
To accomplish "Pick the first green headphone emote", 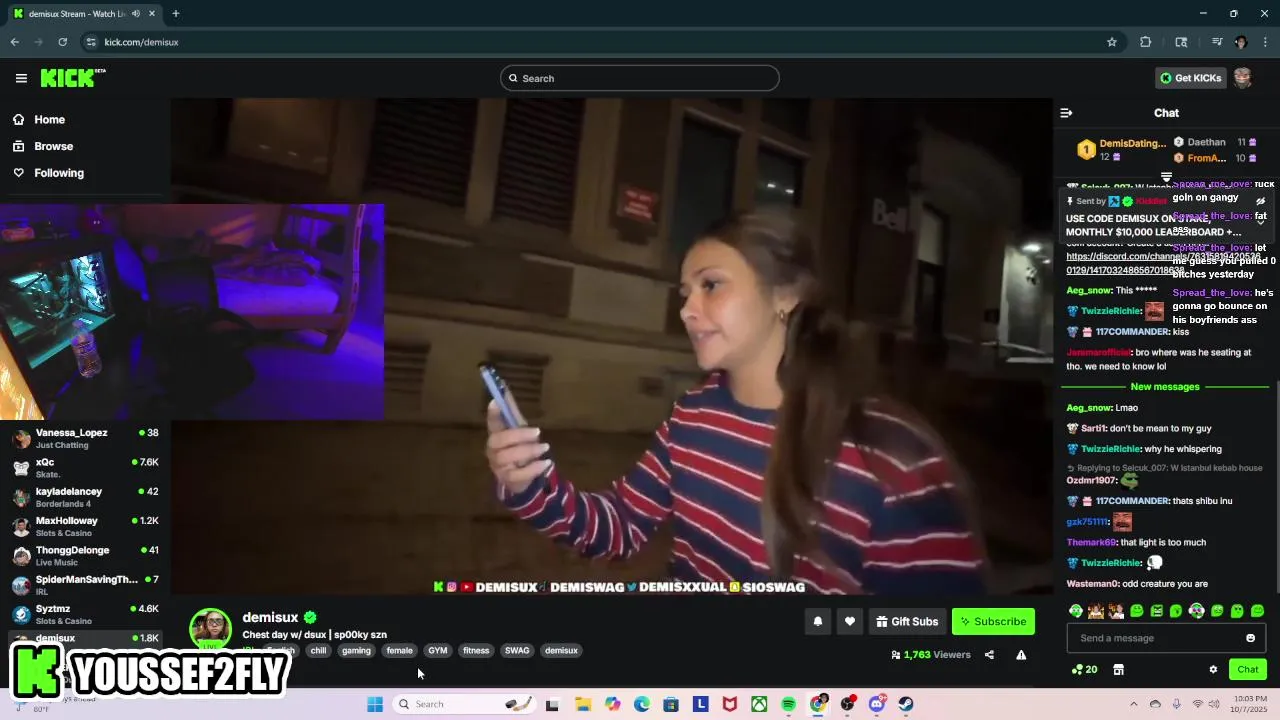I will pyautogui.click(x=1075, y=611).
